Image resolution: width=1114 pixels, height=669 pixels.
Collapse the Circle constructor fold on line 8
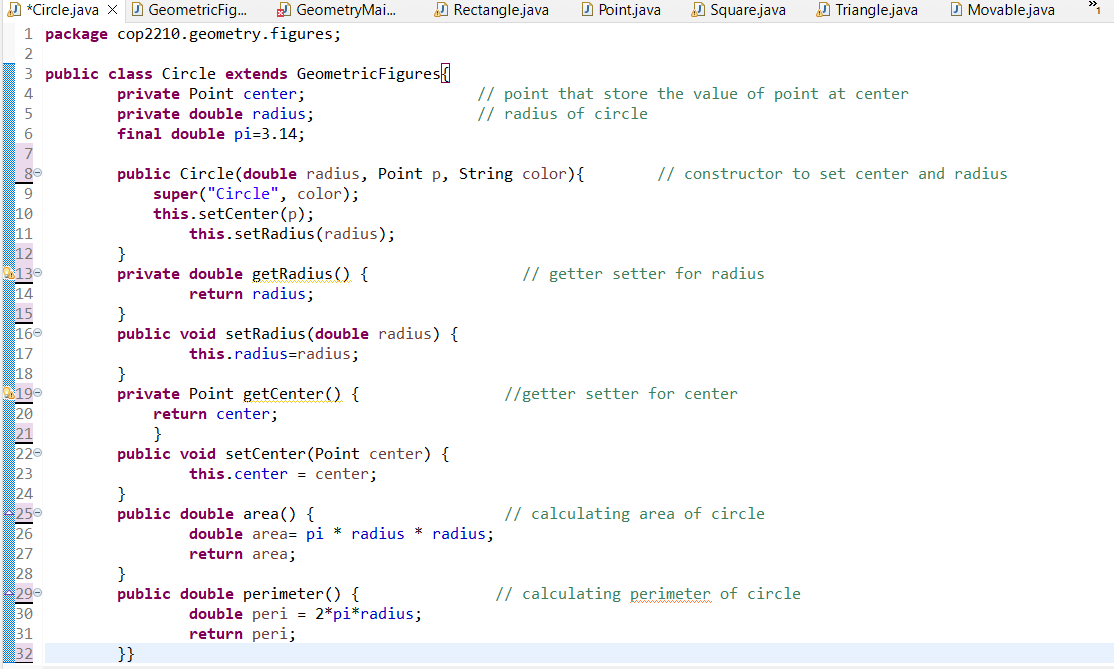[x=38, y=173]
